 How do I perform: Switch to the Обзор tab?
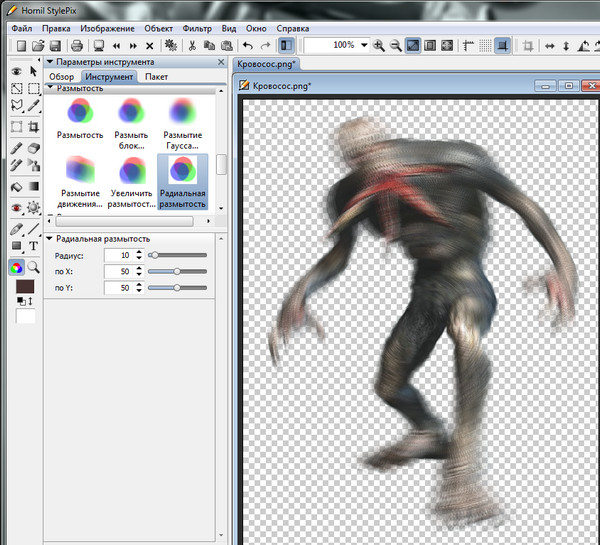(62, 76)
